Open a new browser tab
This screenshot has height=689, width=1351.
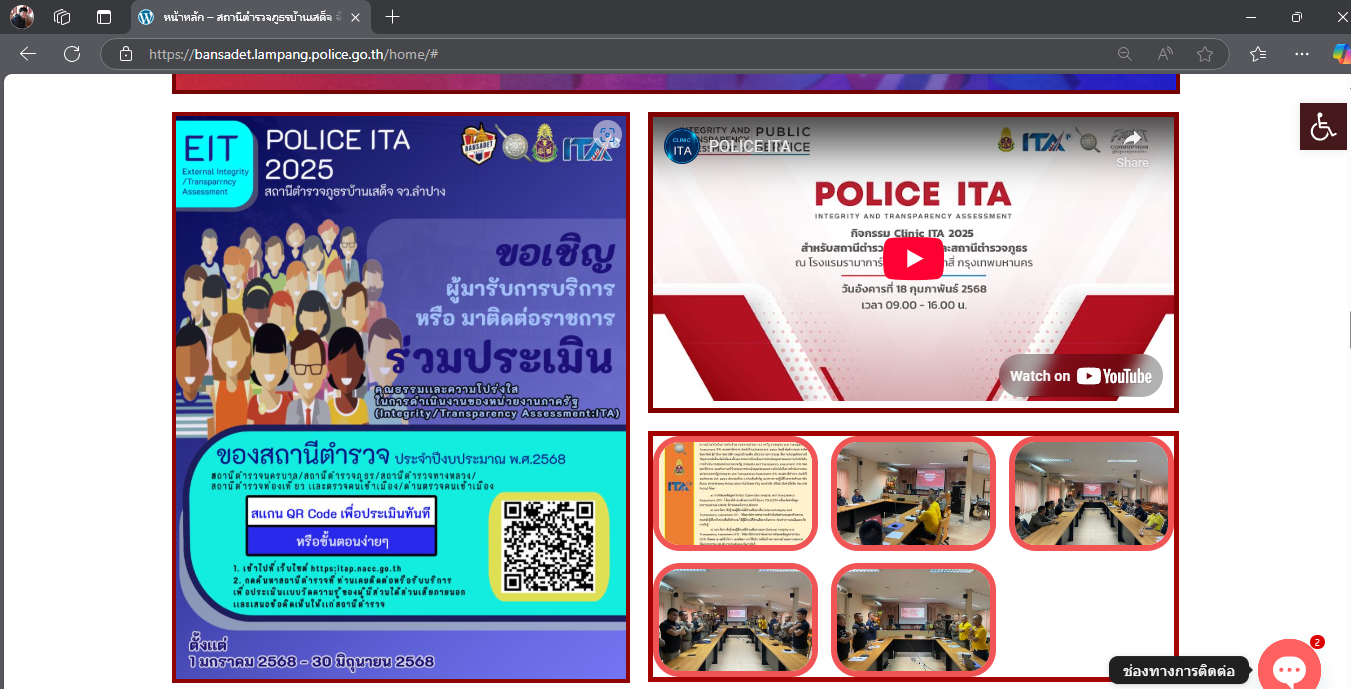393,17
